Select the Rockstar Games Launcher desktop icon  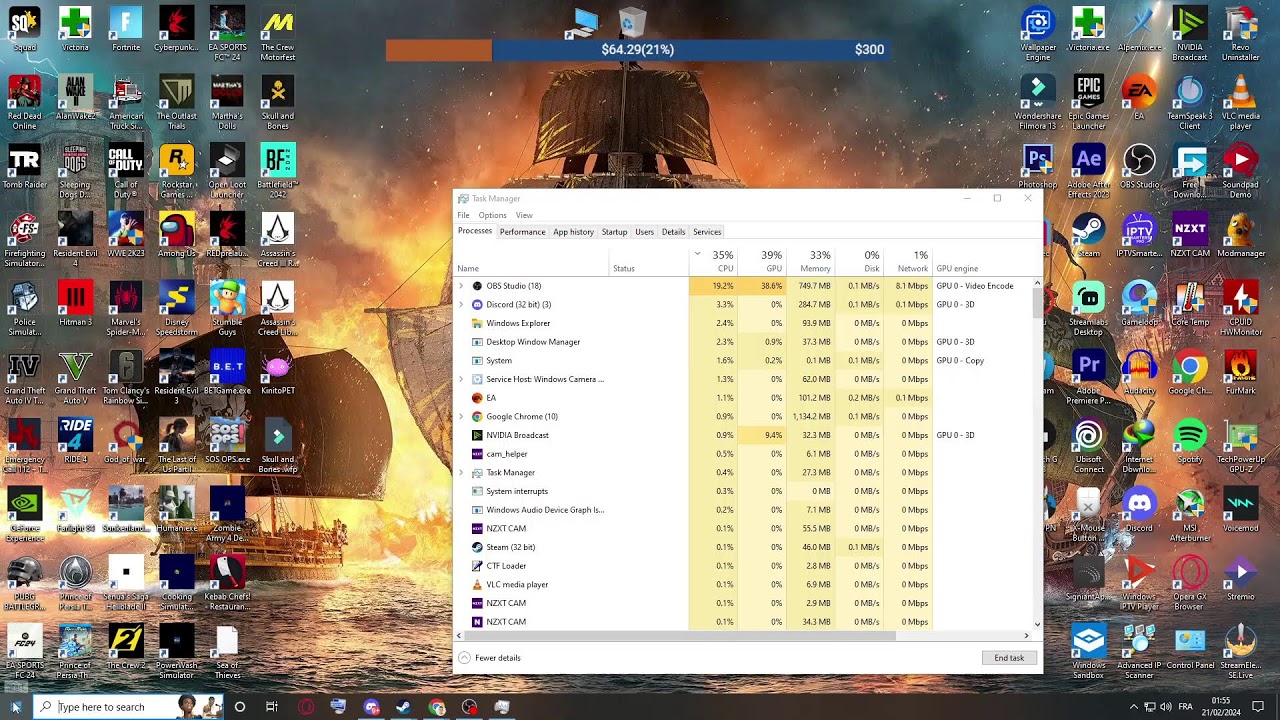[x=177, y=171]
